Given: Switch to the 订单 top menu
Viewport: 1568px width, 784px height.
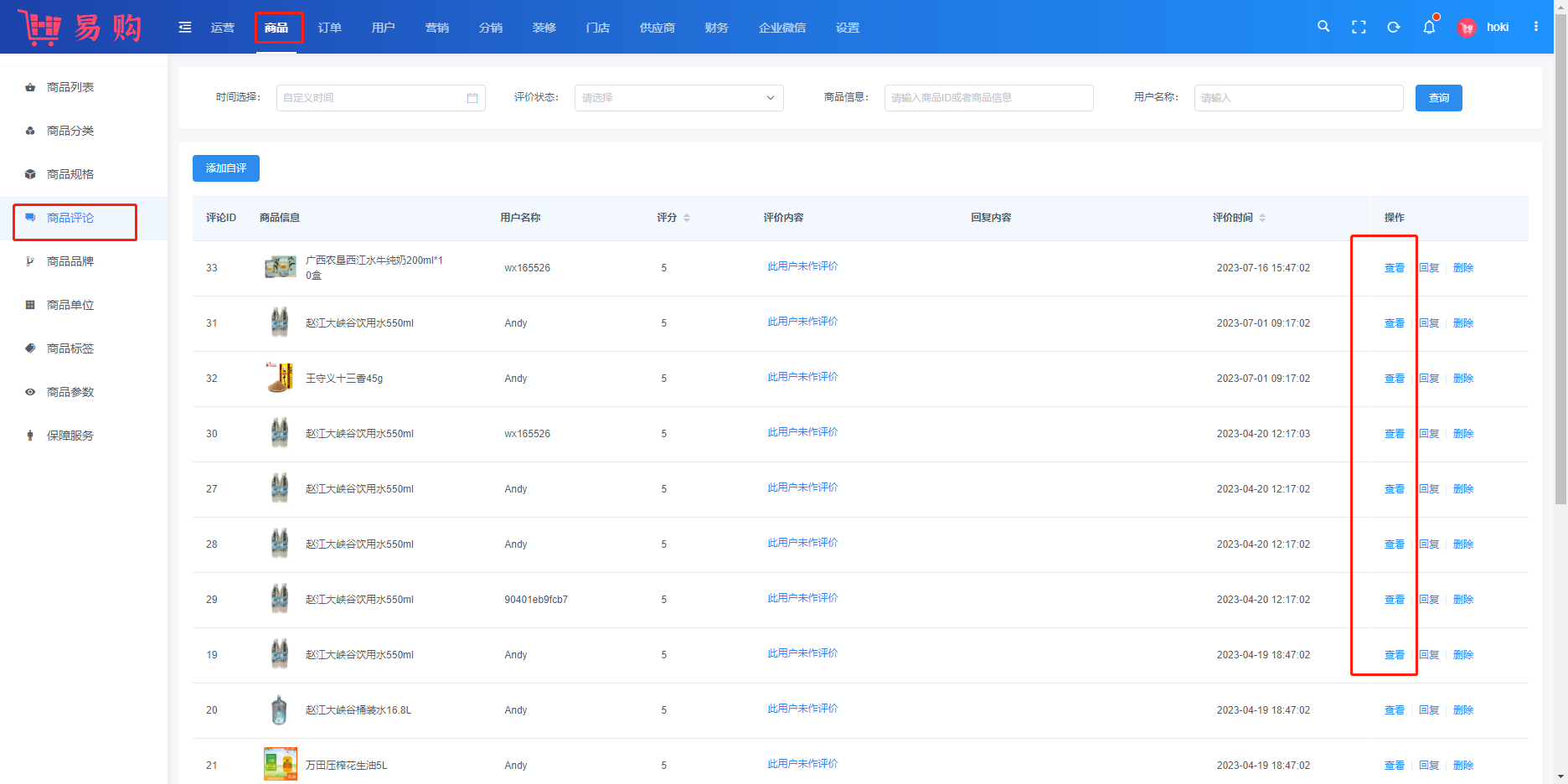Looking at the screenshot, I should [x=330, y=28].
